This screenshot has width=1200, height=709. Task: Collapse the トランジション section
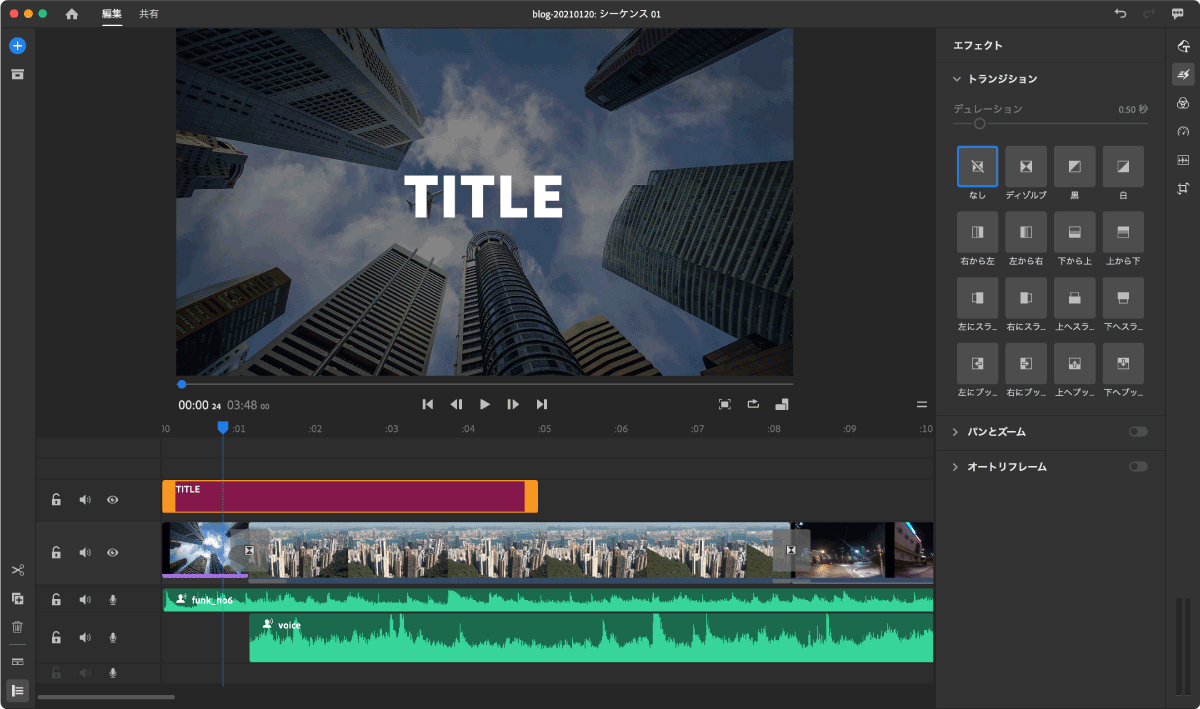click(957, 79)
